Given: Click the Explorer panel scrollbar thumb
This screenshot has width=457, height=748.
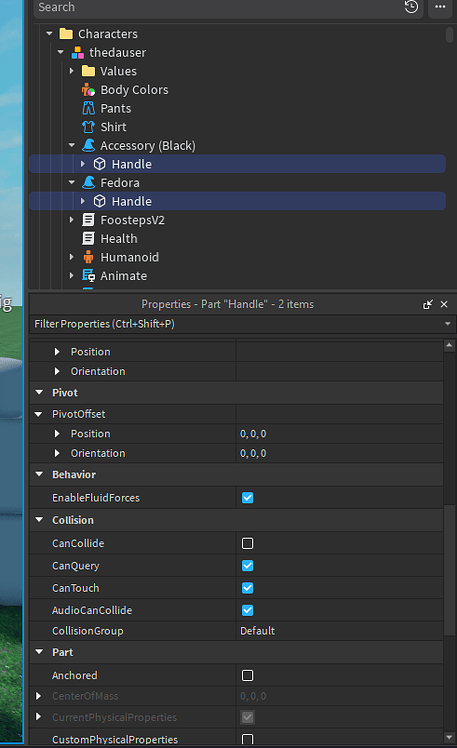Looking at the screenshot, I should [x=449, y=35].
